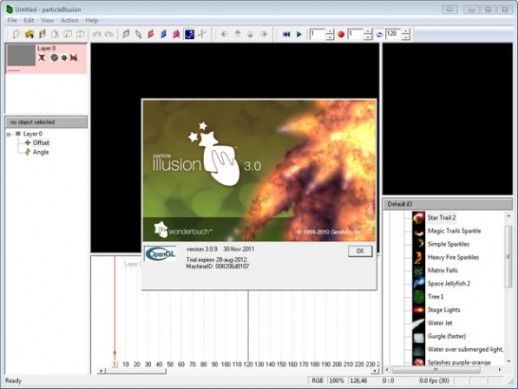This screenshot has width=518, height=389.
Task: Click the rewind to start button
Action: click(286, 34)
